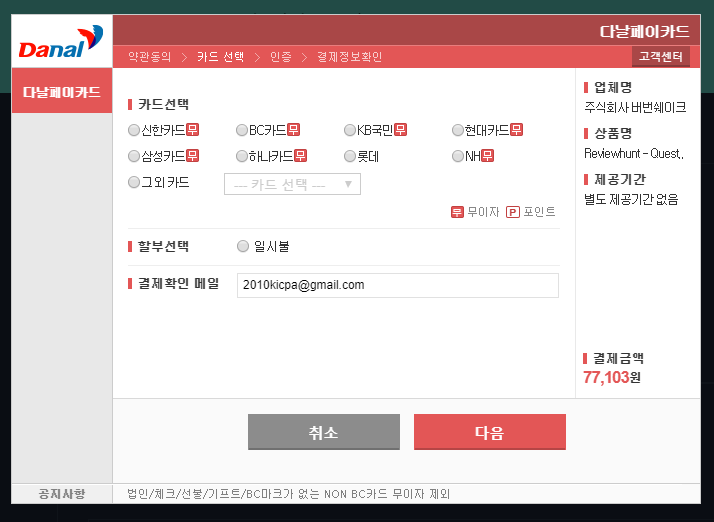Click the 77,103원 payment amount

tap(612, 377)
